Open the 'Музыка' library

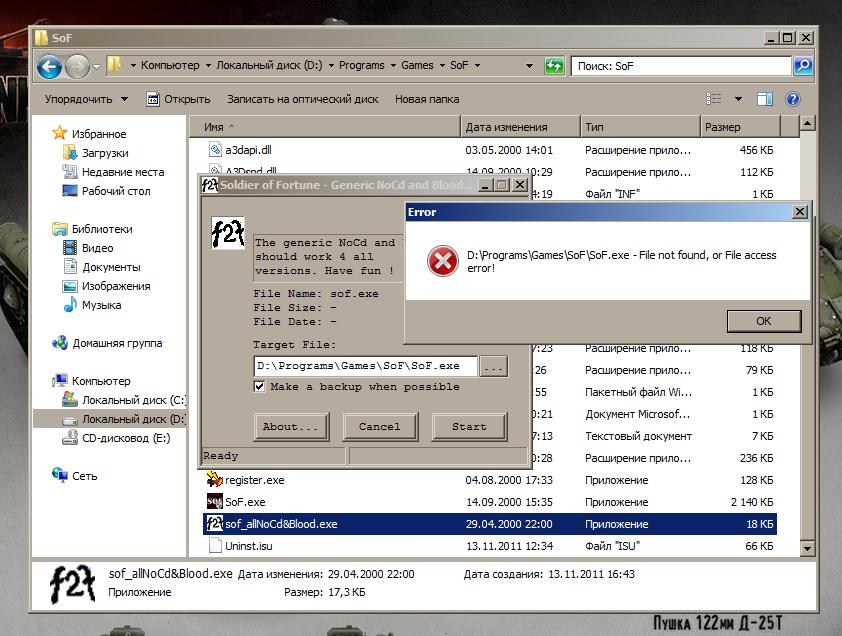pyautogui.click(x=101, y=305)
